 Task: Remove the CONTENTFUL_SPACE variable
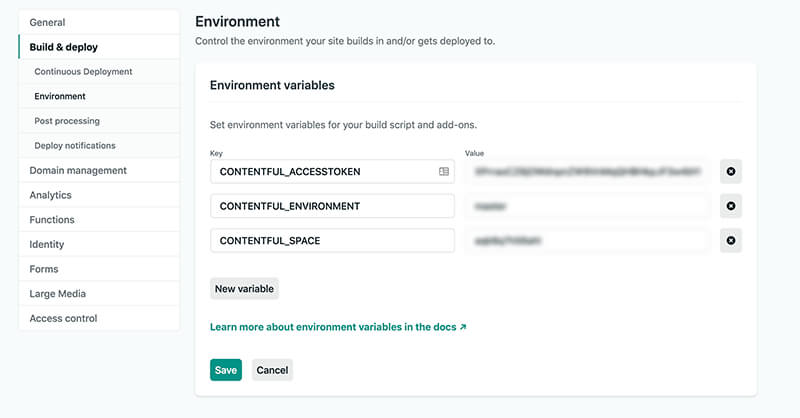730,241
